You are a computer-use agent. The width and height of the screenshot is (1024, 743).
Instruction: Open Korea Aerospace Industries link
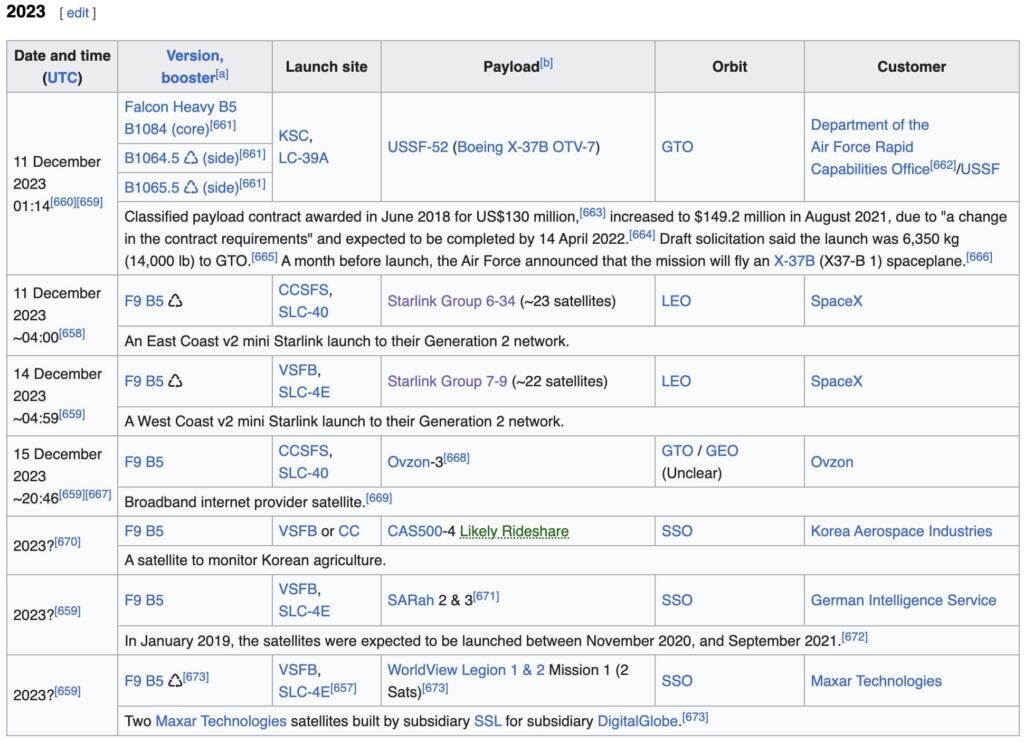click(x=901, y=531)
